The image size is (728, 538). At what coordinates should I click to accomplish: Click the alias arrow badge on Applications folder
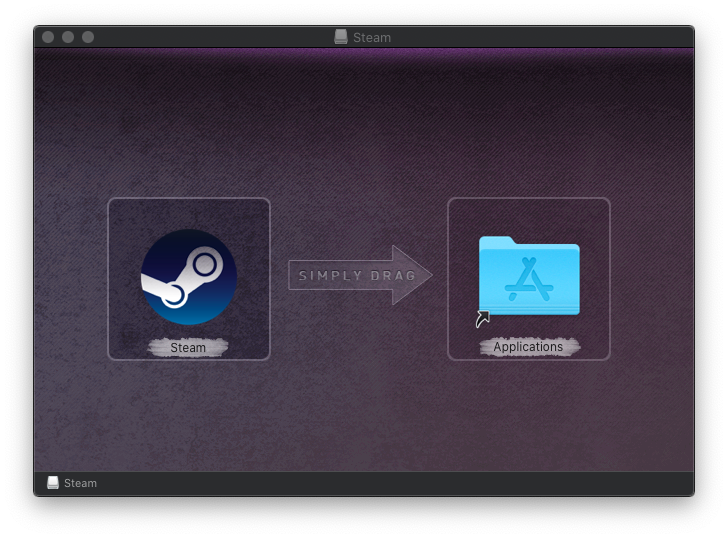pos(483,319)
